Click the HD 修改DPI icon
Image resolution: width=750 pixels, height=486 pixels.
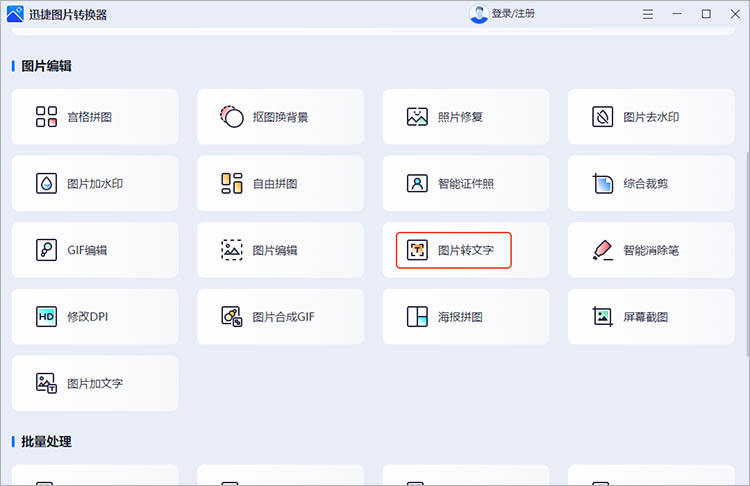[x=46, y=316]
